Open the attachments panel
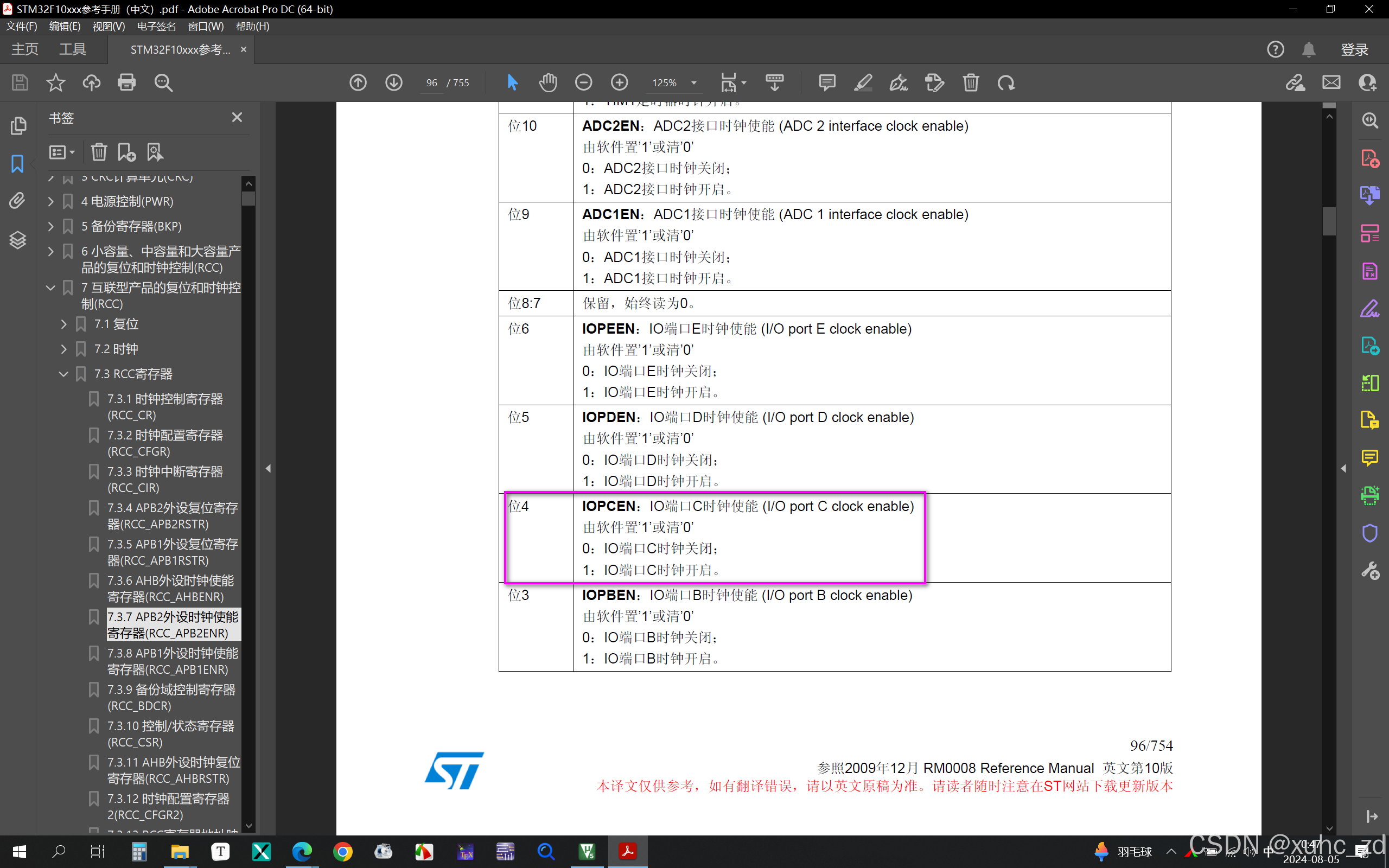This screenshot has height=868, width=1389. tap(18, 201)
